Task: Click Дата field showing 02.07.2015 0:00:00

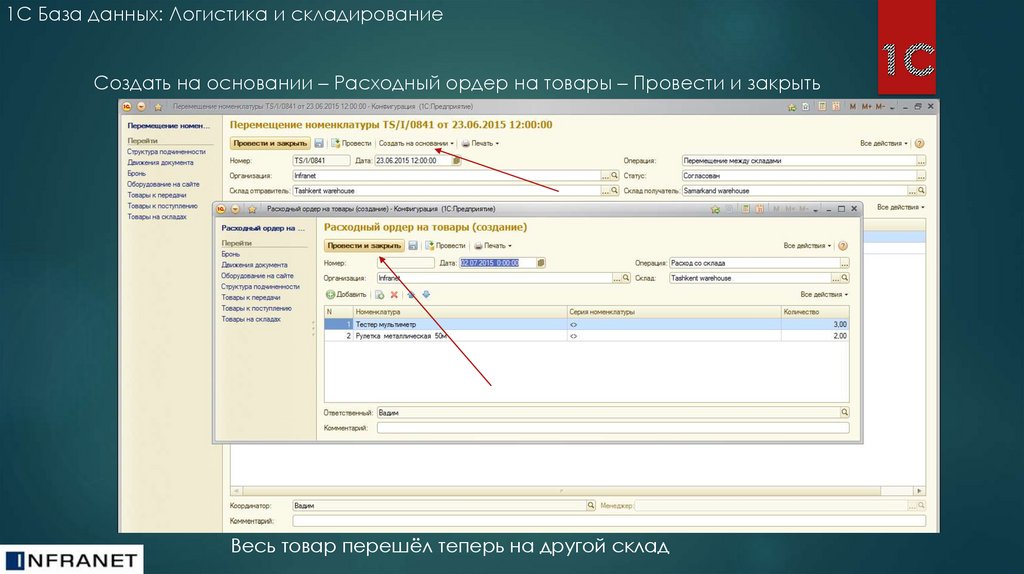Action: click(498, 263)
